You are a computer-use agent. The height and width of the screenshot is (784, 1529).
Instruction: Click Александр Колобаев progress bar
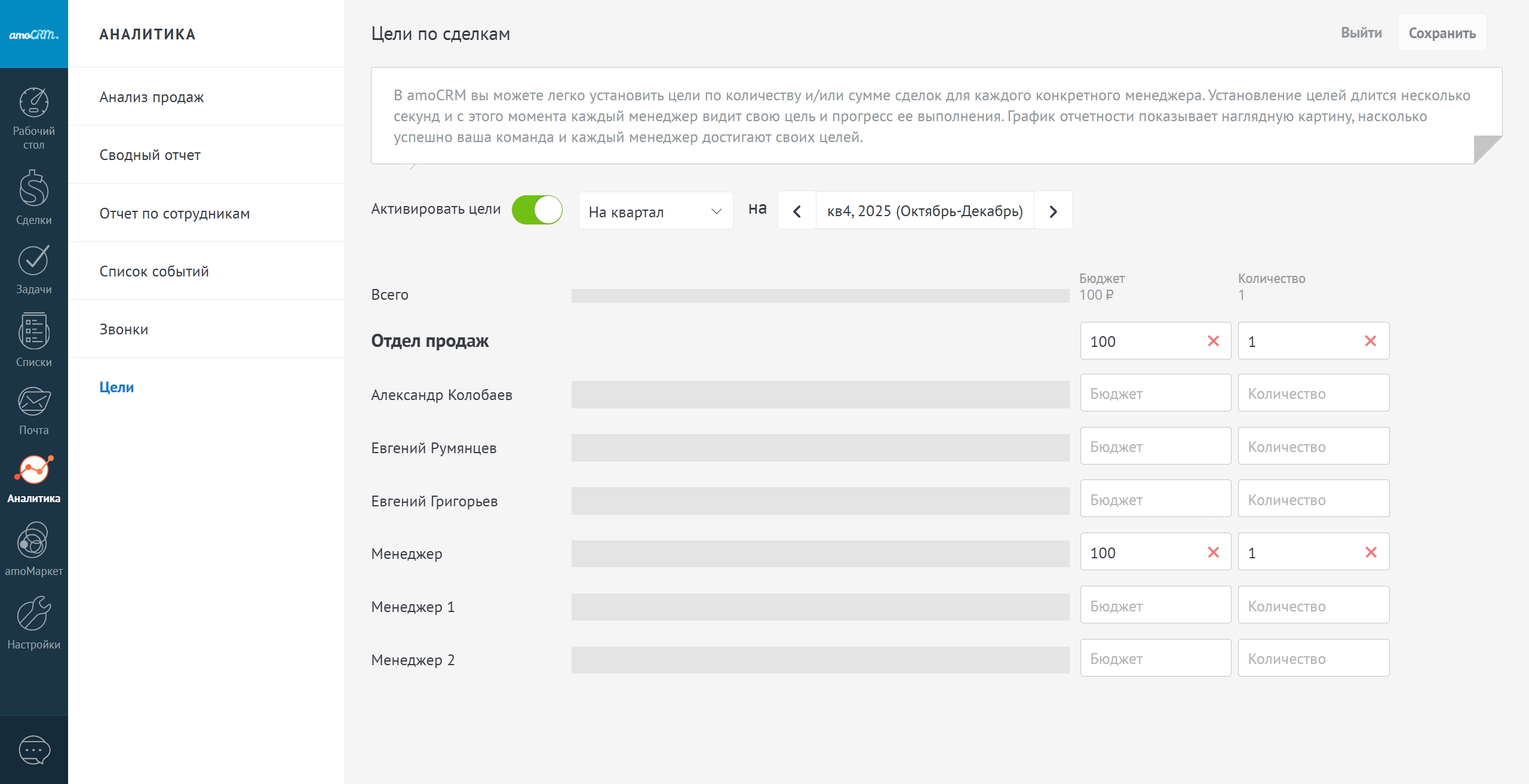(819, 395)
